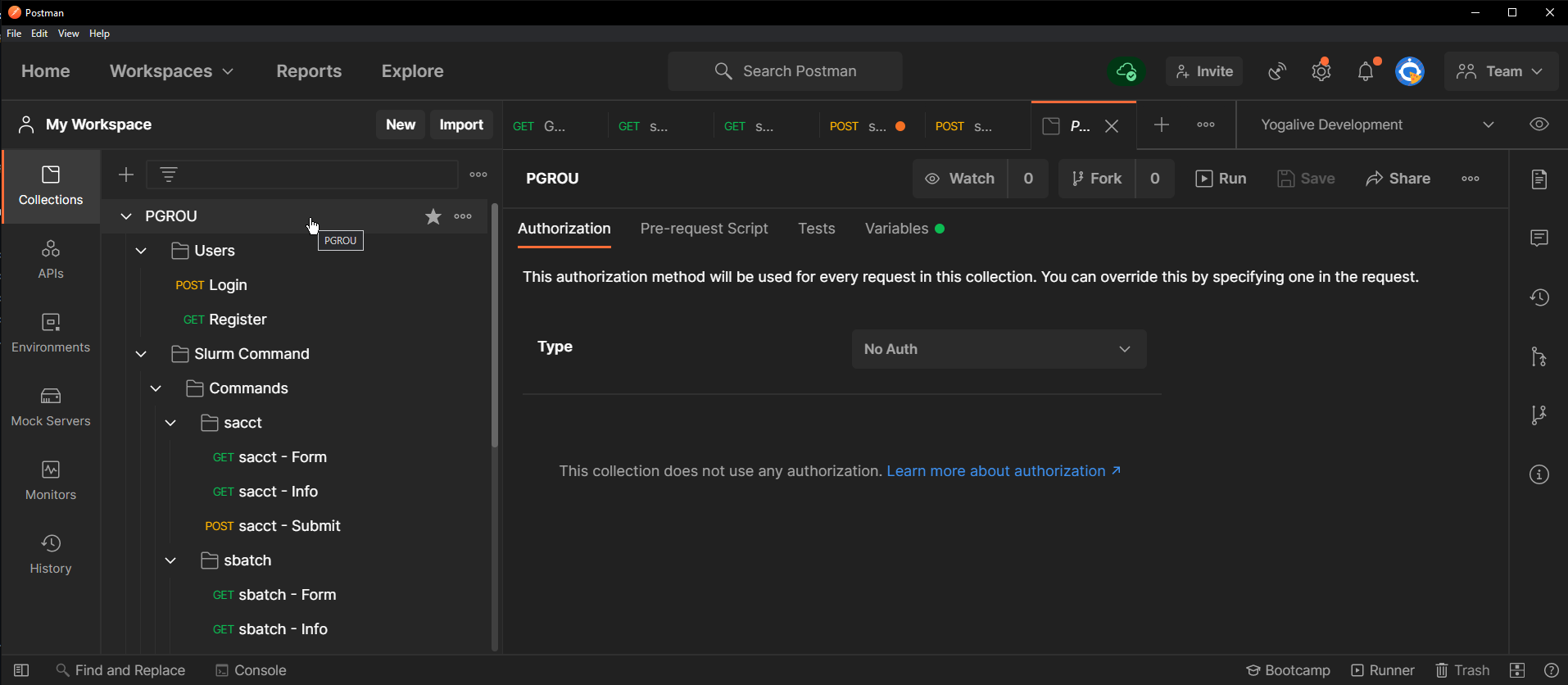Close the PGROU collection tab
The height and width of the screenshot is (685, 1568).
(x=1112, y=126)
